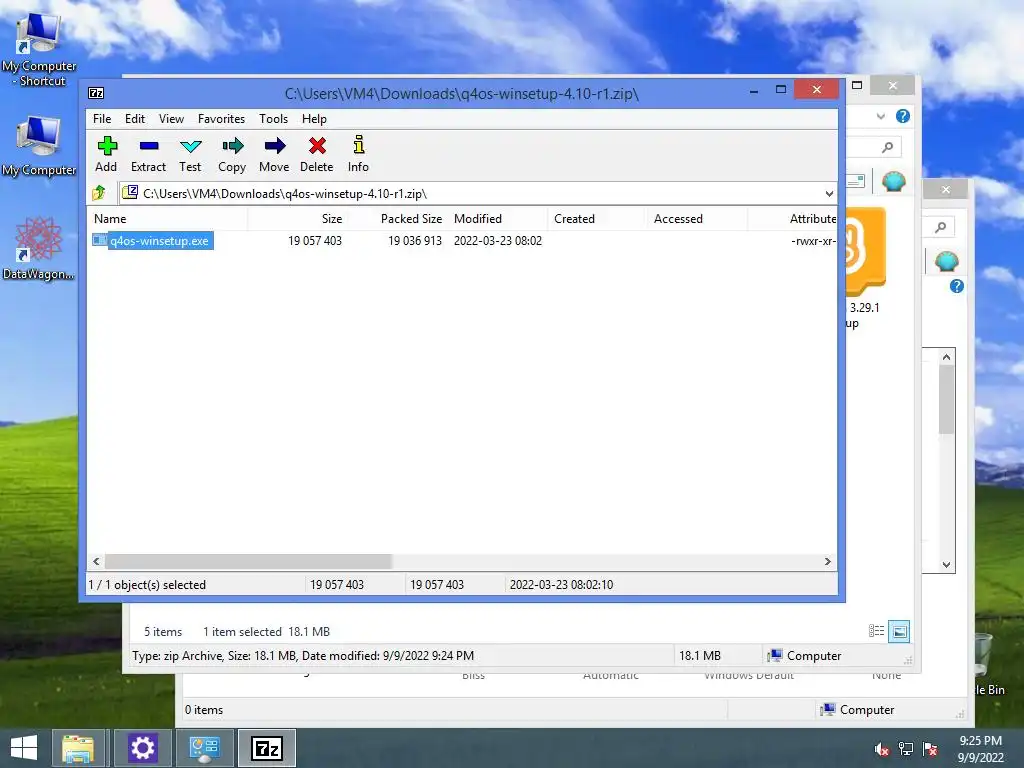Viewport: 1024px width, 768px height.
Task: Switch to the 7z taskbar button
Action: click(267, 748)
